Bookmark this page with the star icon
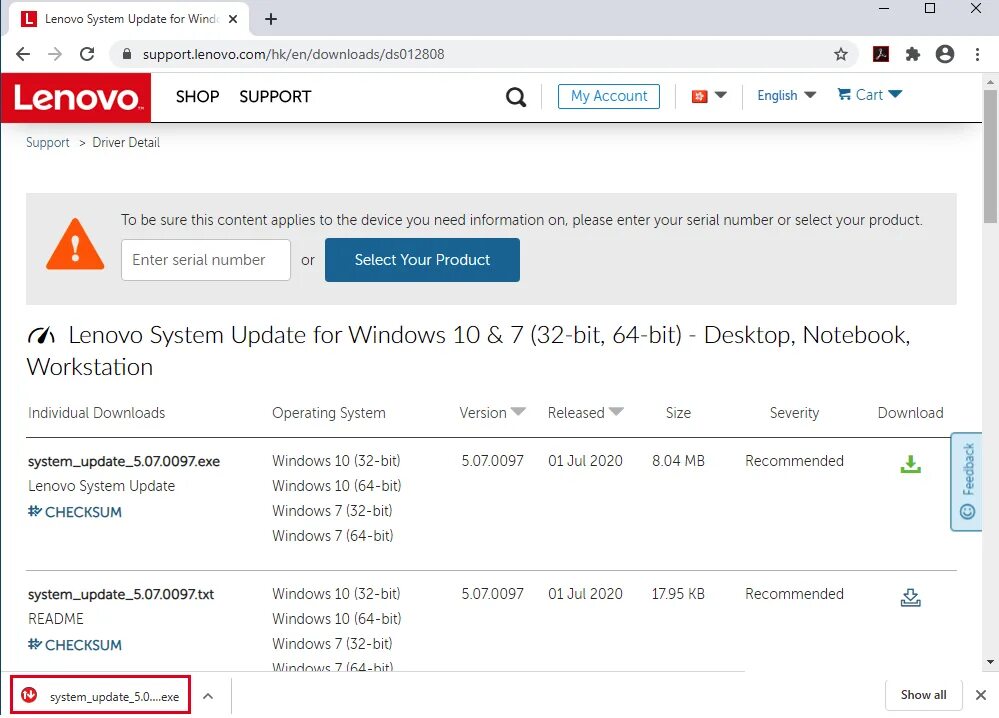 [841, 54]
